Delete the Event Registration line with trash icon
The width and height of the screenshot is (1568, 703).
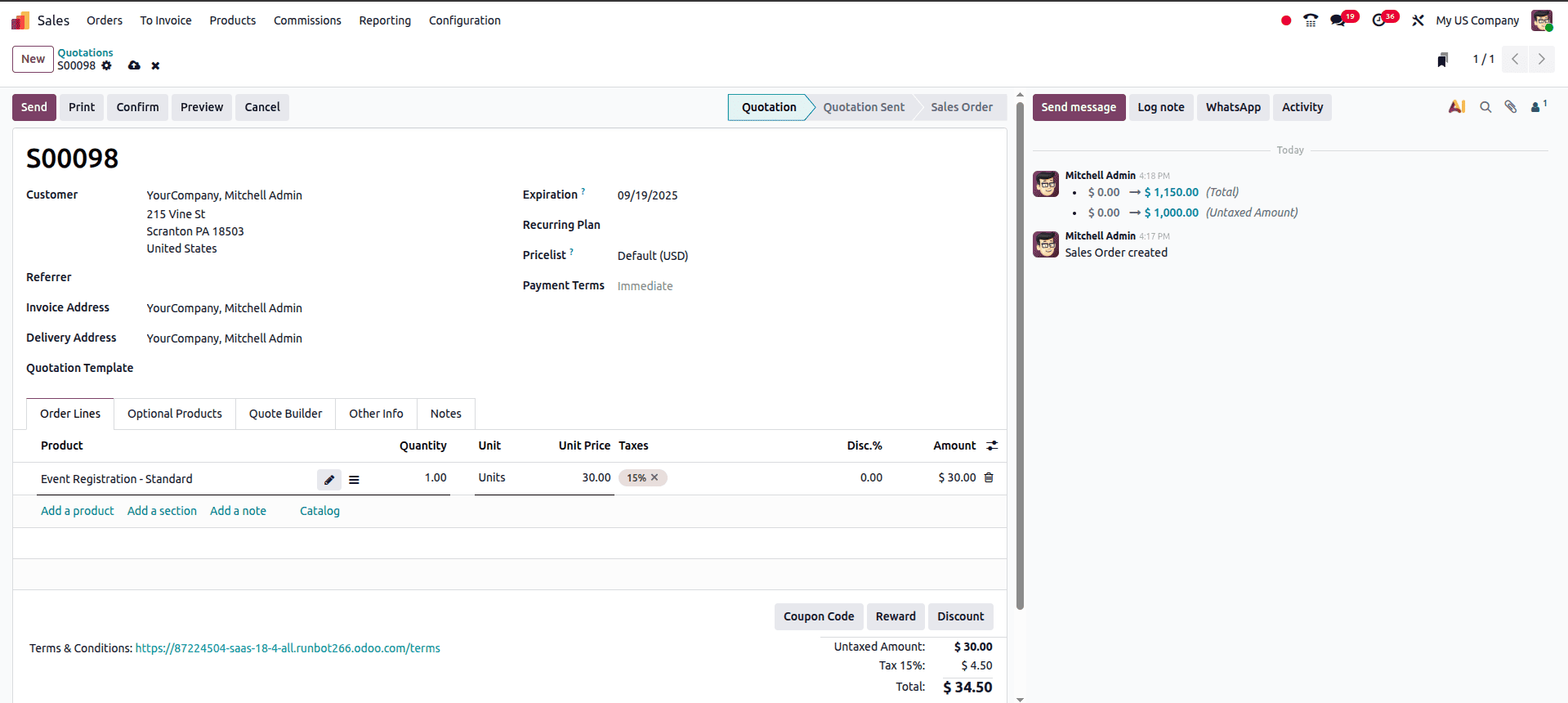pyautogui.click(x=989, y=477)
